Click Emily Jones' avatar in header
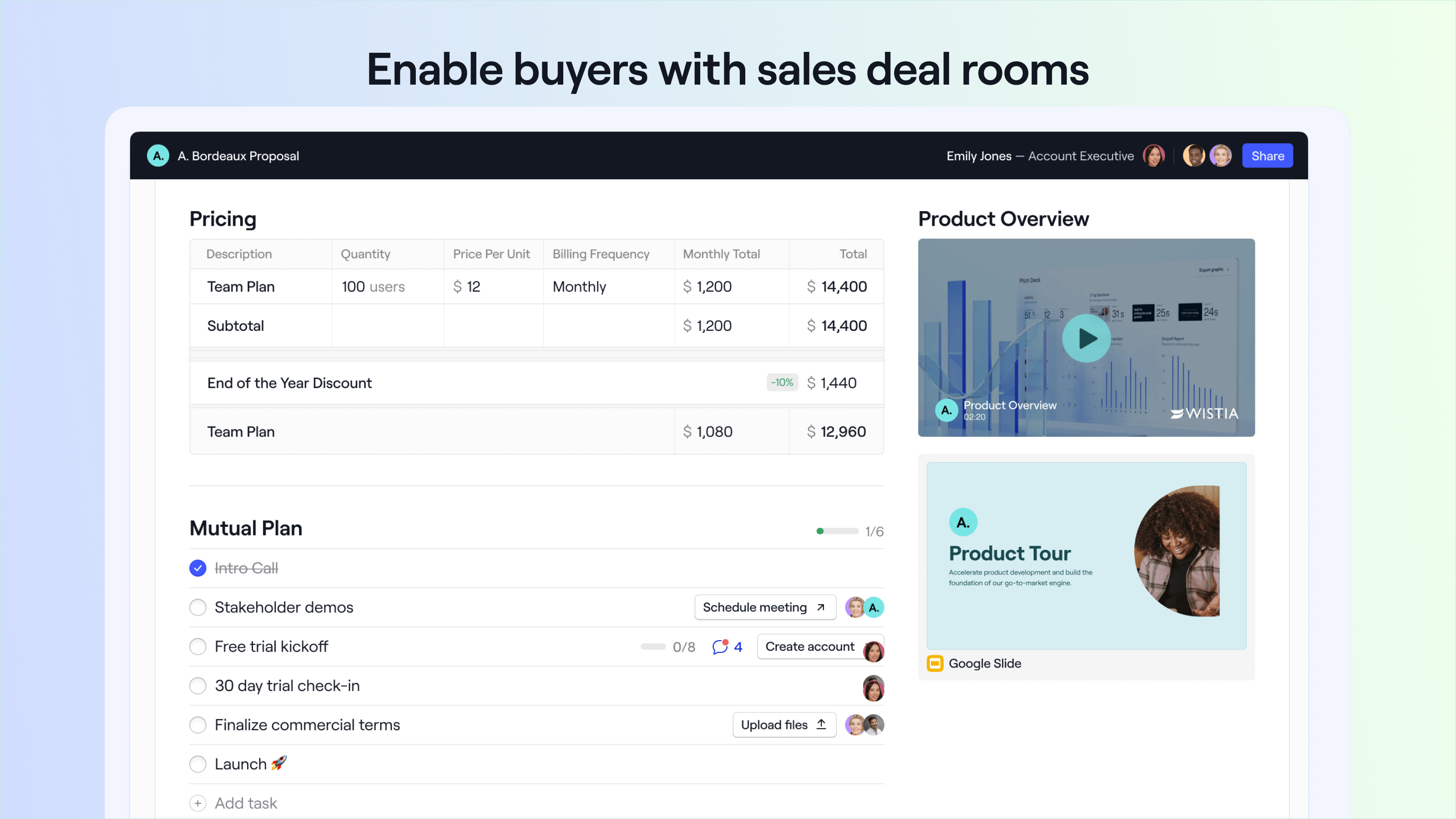 1153,156
